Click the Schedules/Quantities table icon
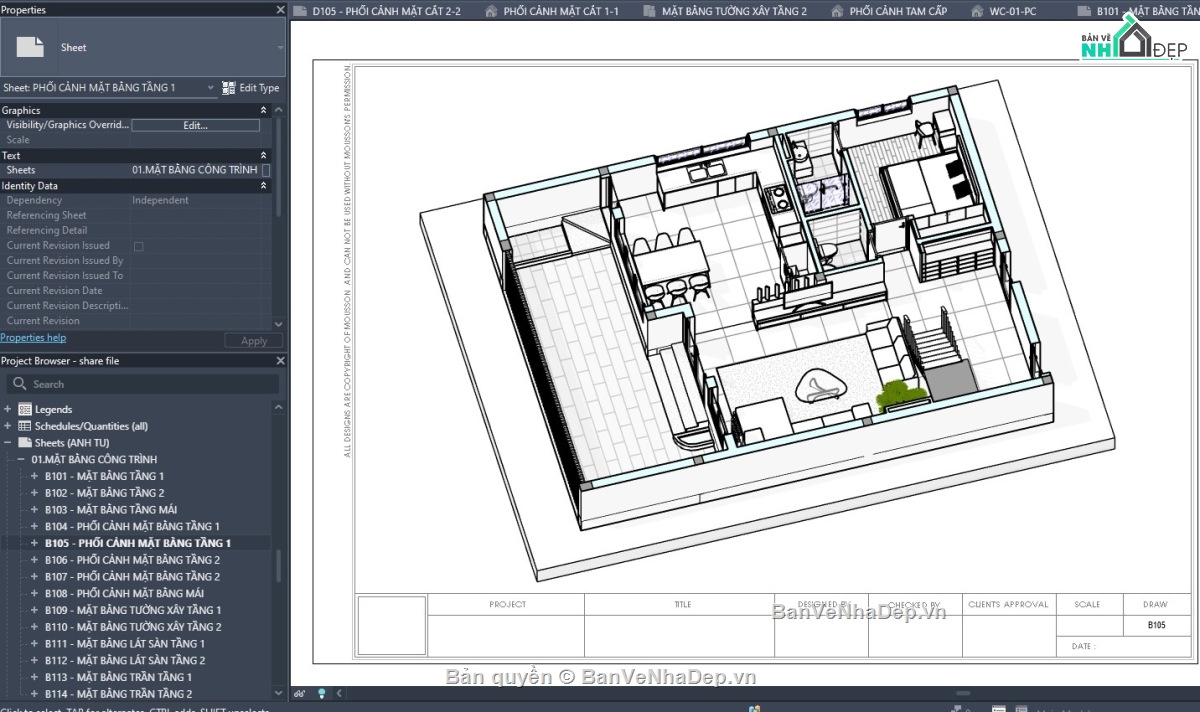Screen dimensions: 1200x712 [x=25, y=426]
